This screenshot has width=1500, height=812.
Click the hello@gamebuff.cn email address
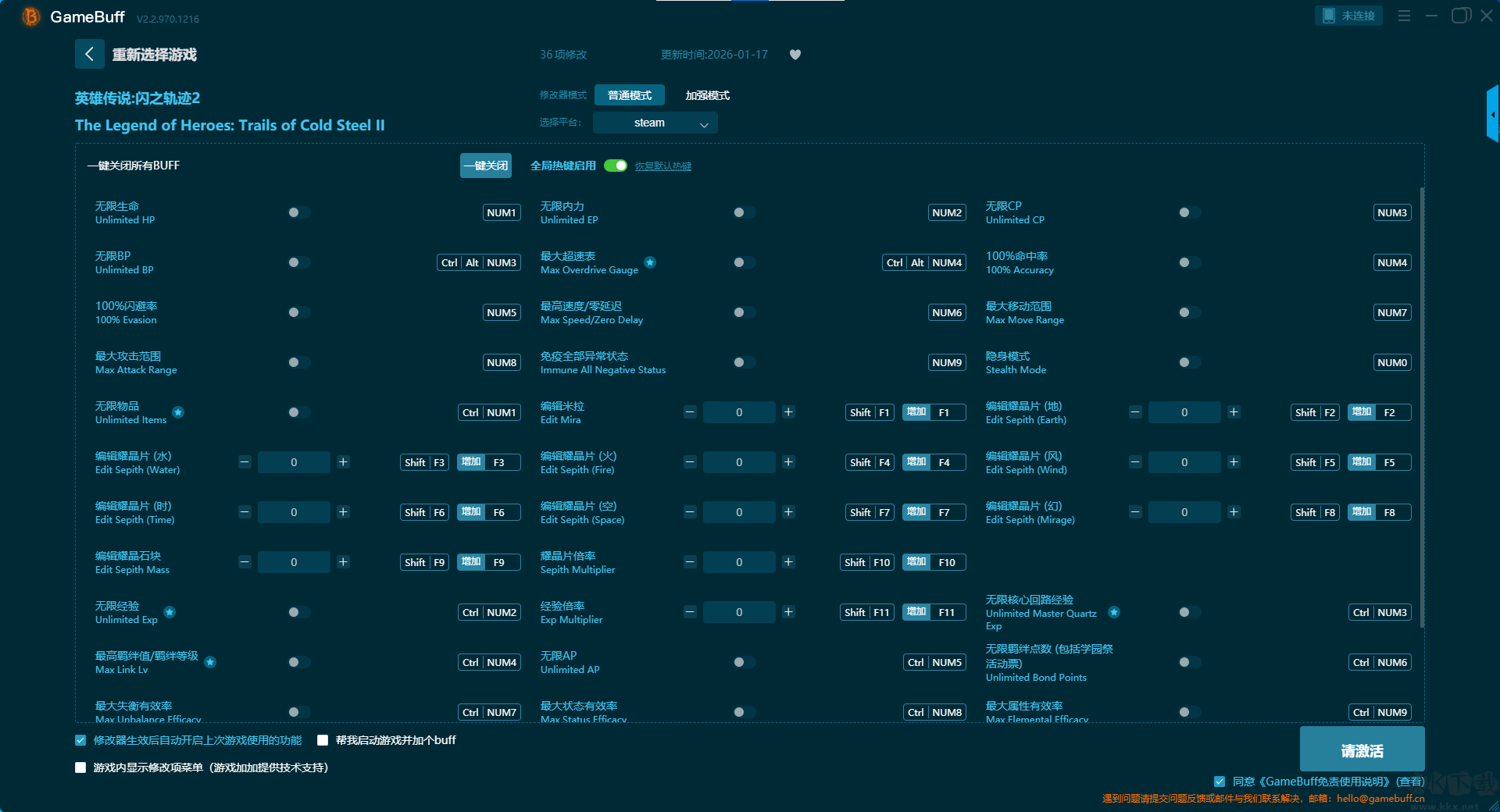tap(1380, 798)
